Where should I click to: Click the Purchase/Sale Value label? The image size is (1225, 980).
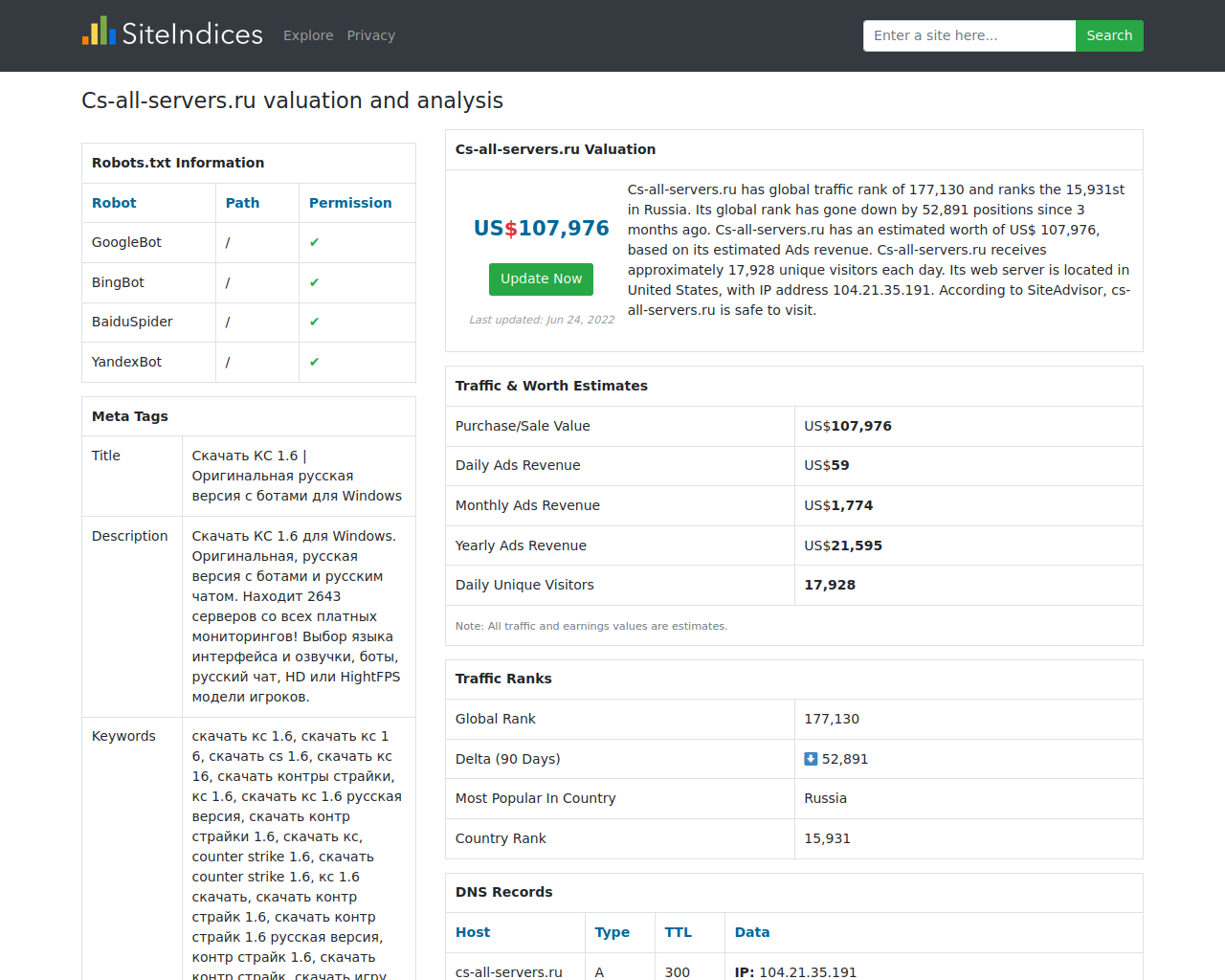coord(523,426)
